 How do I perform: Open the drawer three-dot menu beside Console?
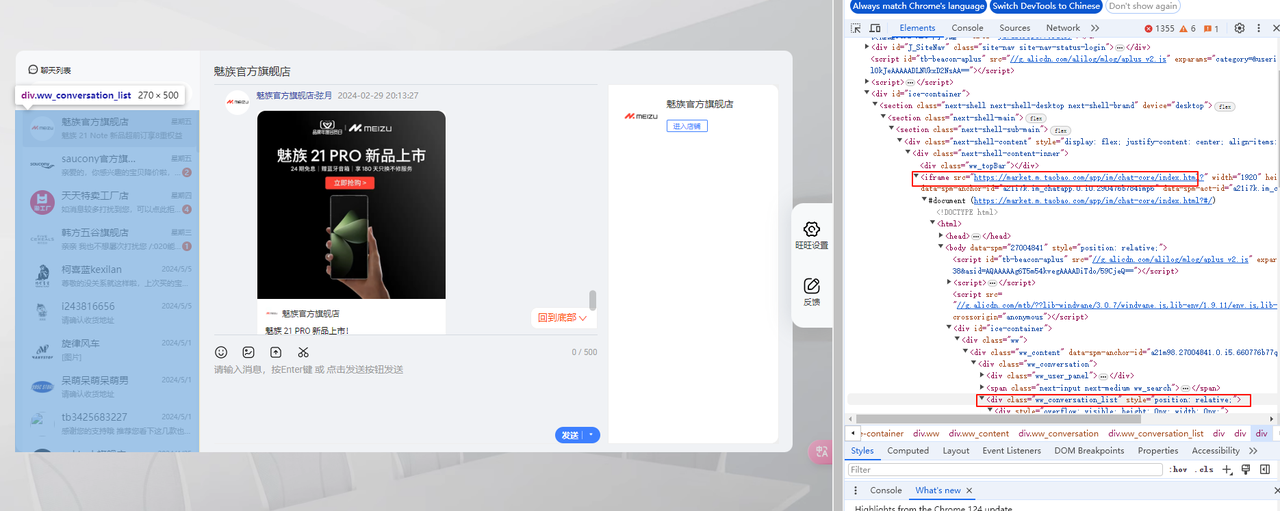click(x=857, y=490)
